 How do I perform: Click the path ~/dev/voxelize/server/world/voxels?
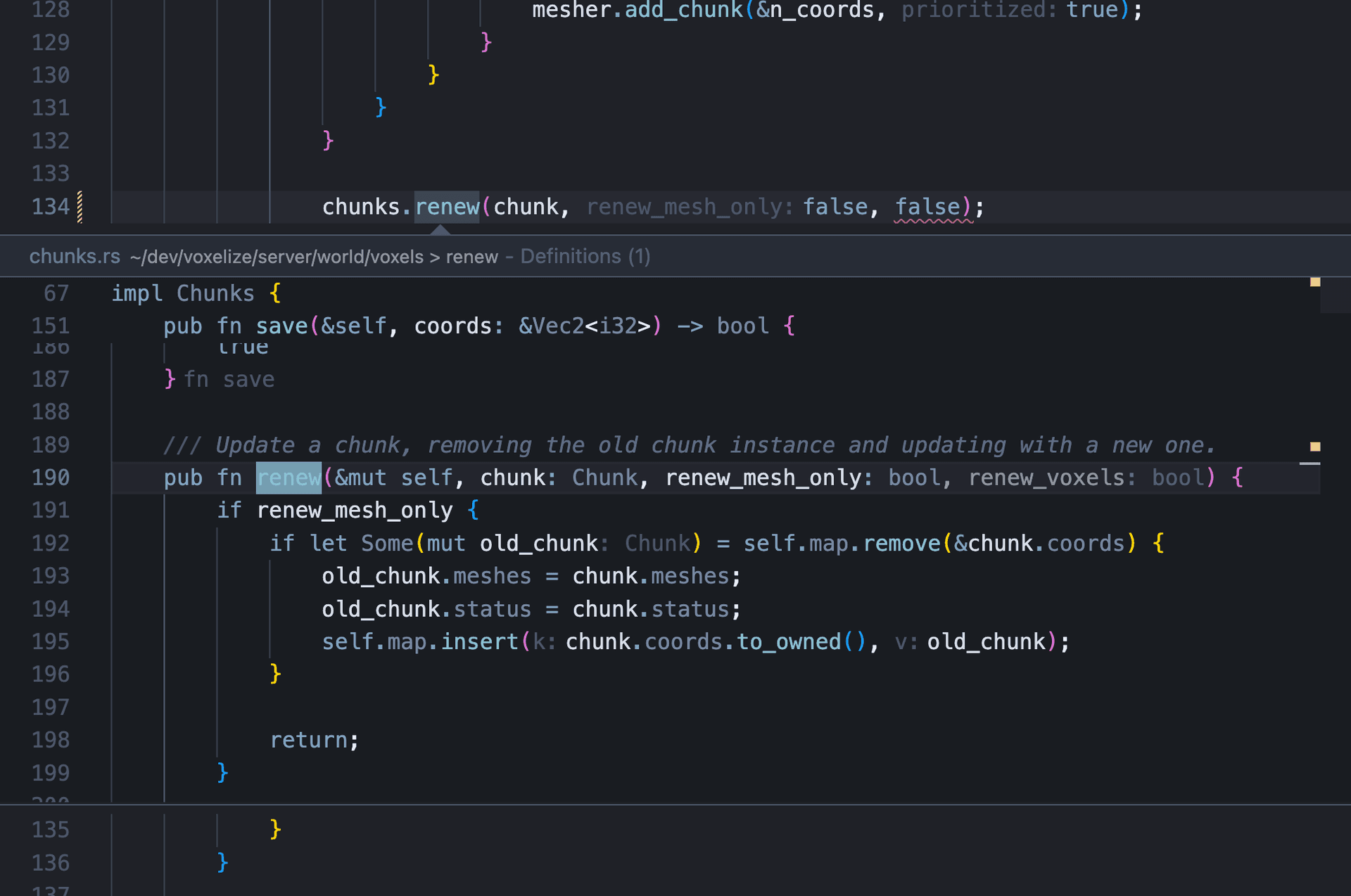pyautogui.click(x=276, y=256)
